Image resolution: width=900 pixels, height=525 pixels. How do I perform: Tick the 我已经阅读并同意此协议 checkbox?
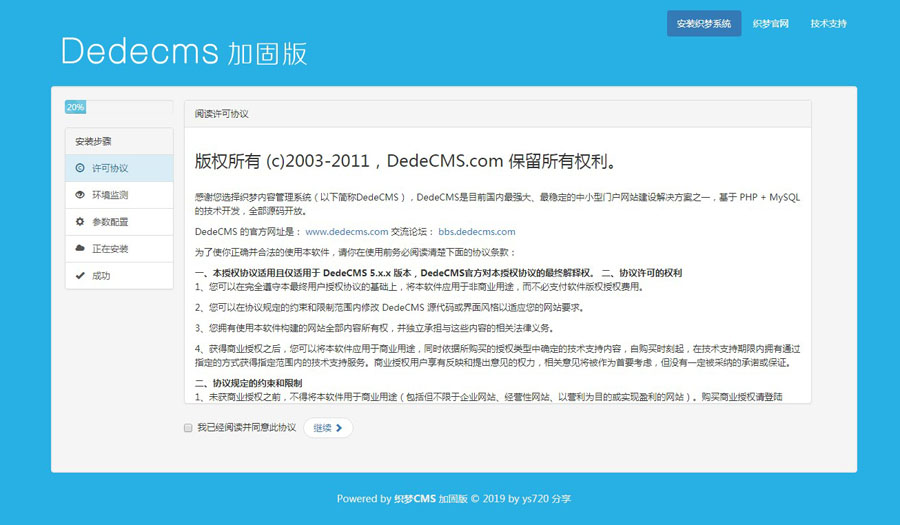(x=188, y=428)
